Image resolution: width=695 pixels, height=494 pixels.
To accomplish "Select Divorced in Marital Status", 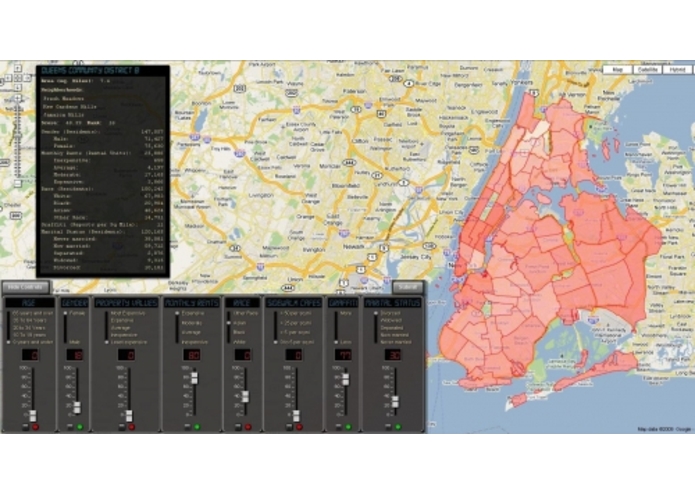I will click(390, 313).
